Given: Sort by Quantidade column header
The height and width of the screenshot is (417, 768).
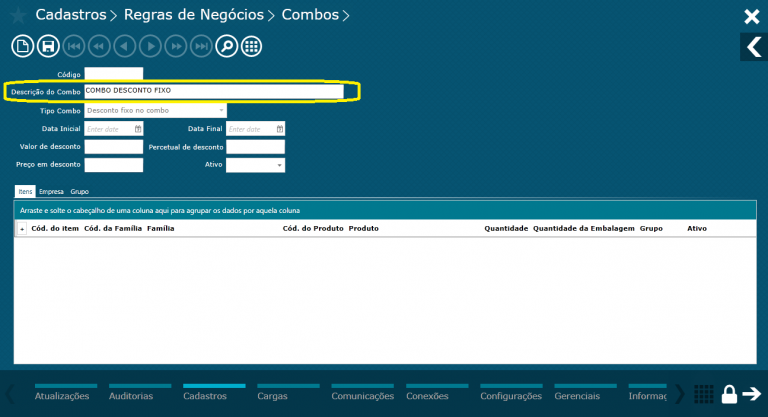Looking at the screenshot, I should tap(506, 228).
